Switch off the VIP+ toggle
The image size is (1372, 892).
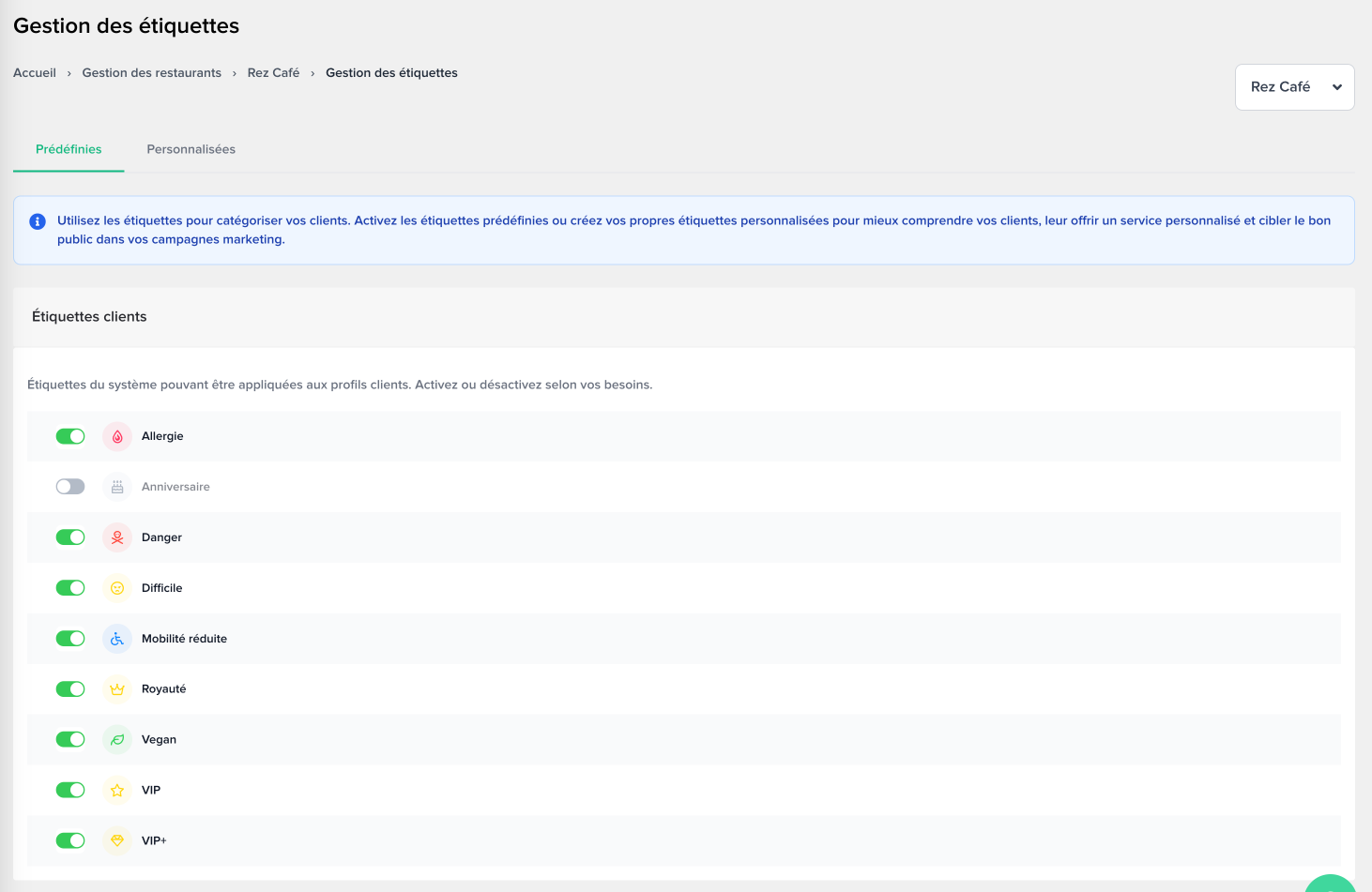point(70,841)
